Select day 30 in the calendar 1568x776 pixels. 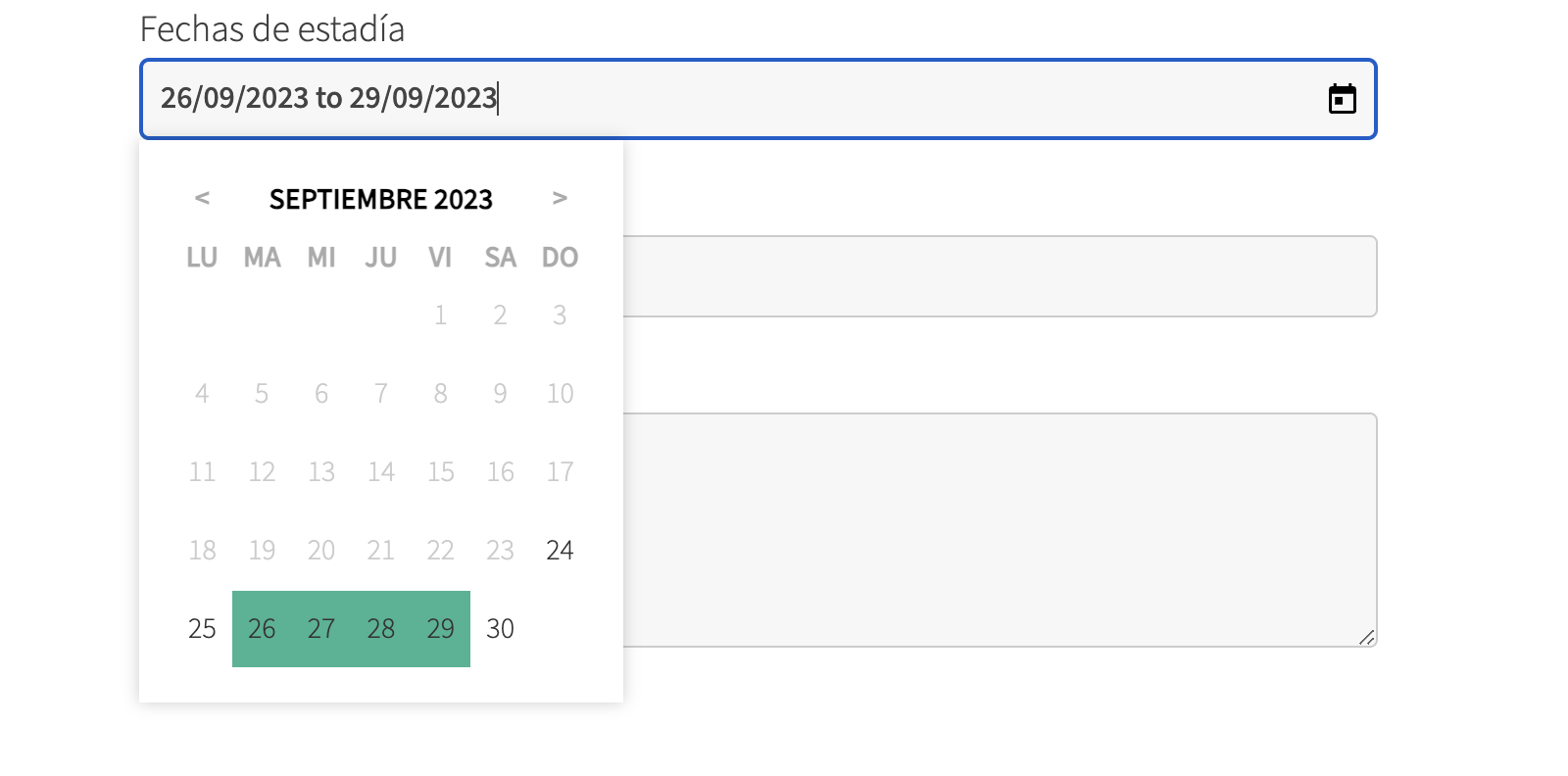501,629
